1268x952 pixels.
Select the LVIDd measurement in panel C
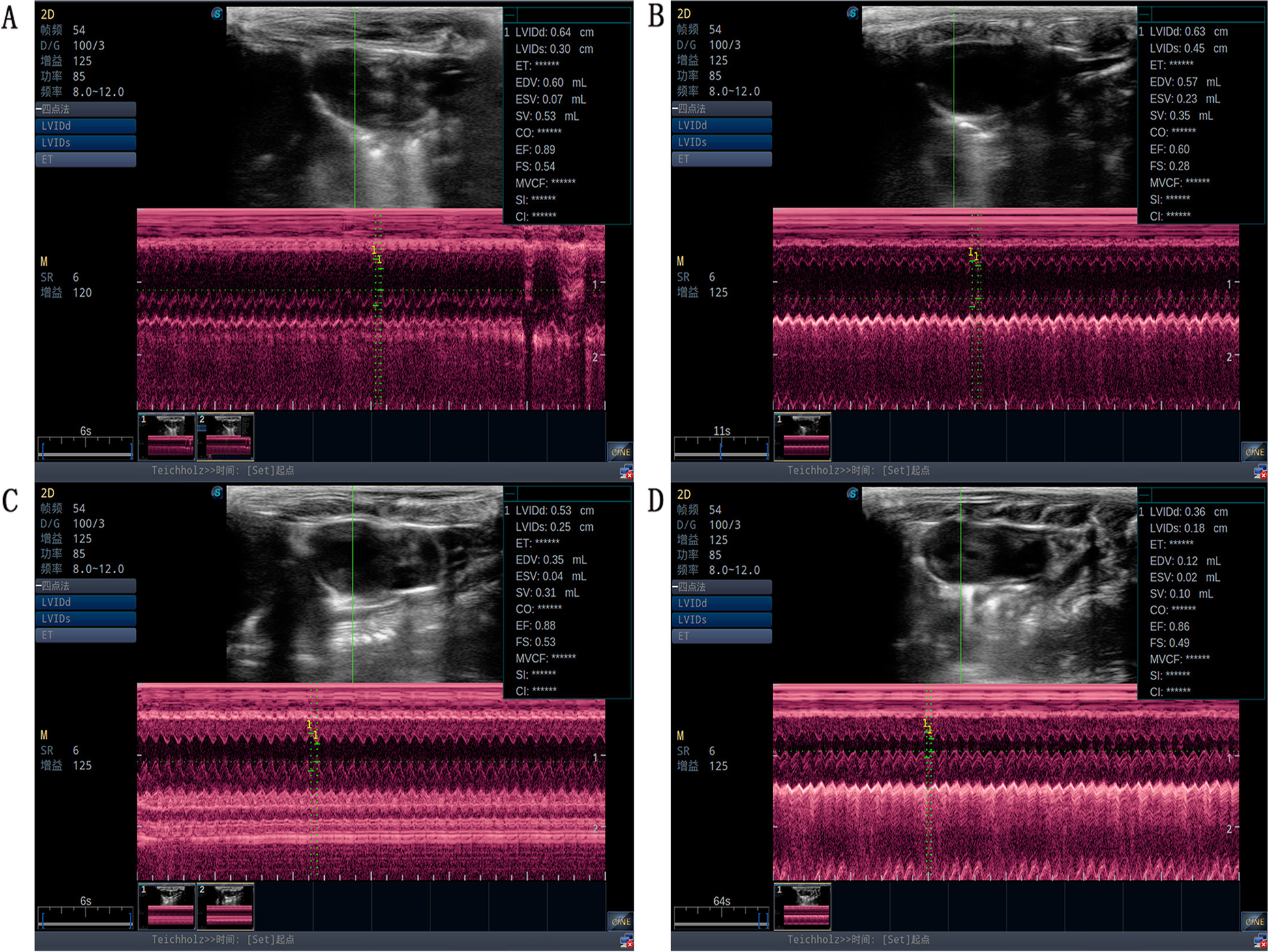pos(85,602)
